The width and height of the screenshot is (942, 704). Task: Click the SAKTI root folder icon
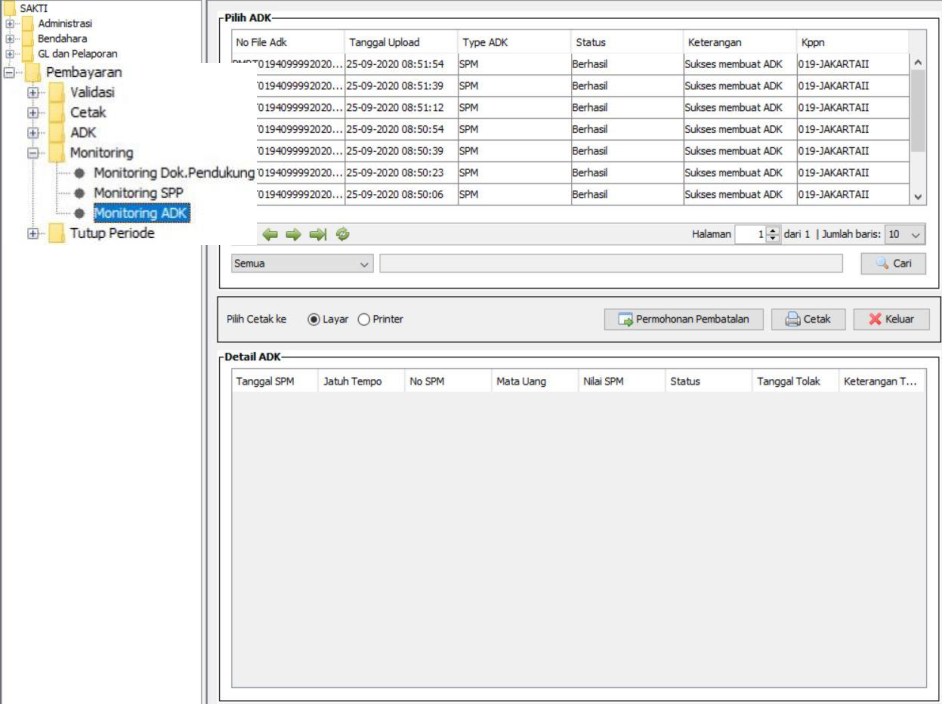[10, 8]
